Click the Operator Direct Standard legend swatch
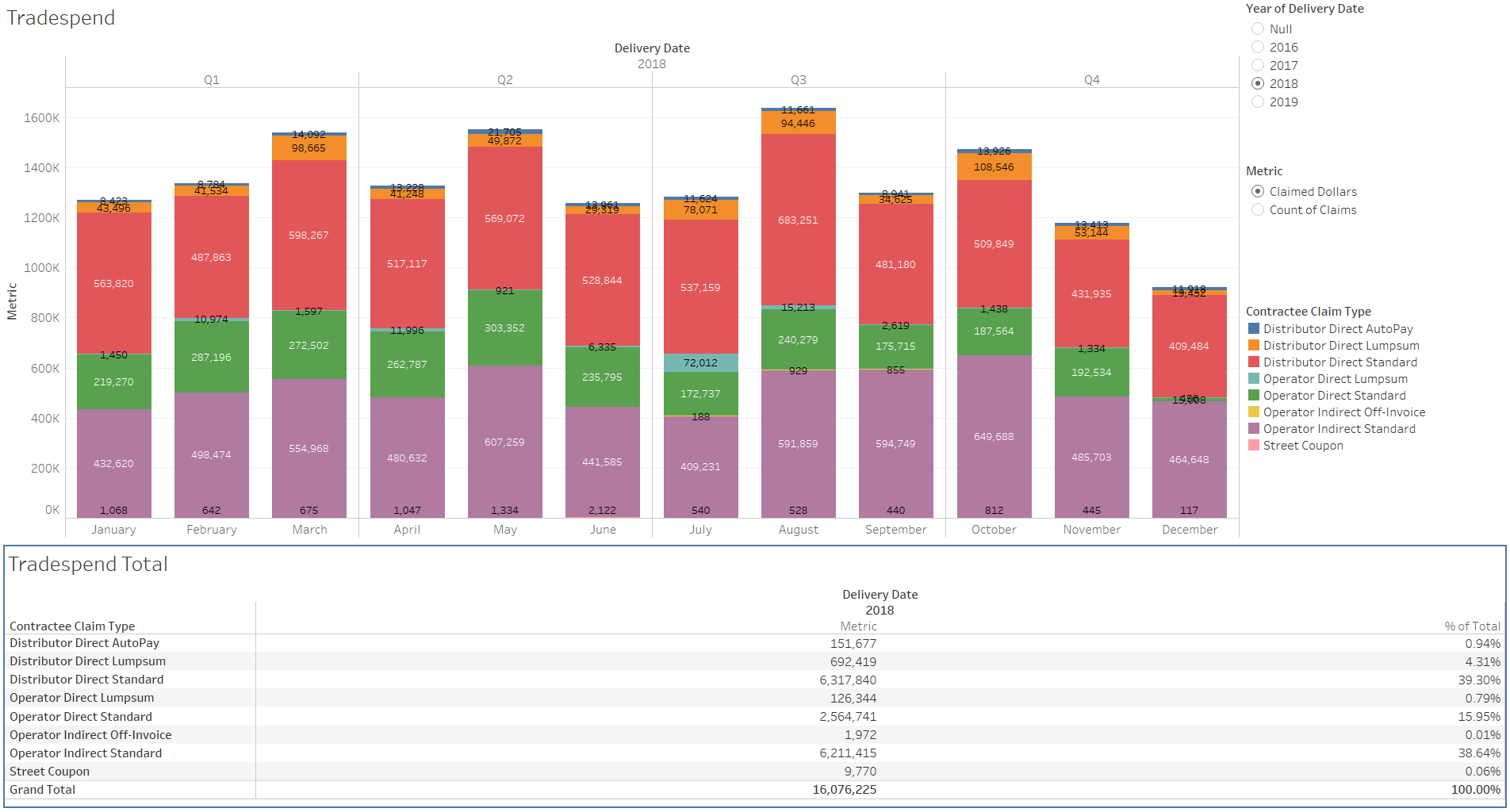The width and height of the screenshot is (1510, 812). 1254,395
